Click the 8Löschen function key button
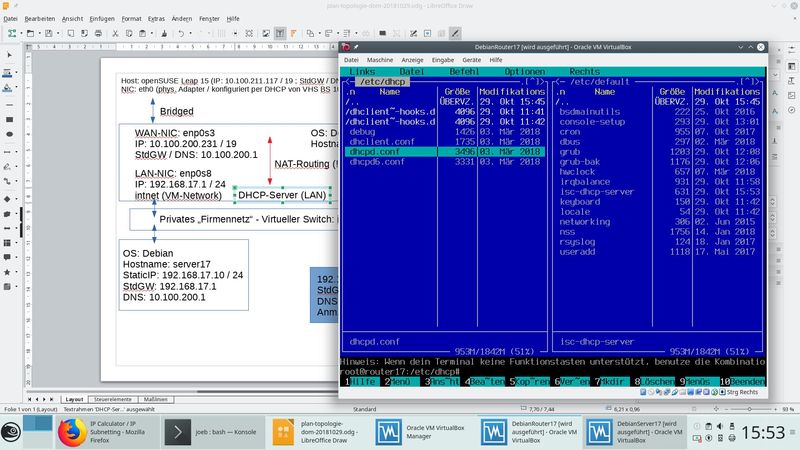The width and height of the screenshot is (800, 450). tap(654, 381)
